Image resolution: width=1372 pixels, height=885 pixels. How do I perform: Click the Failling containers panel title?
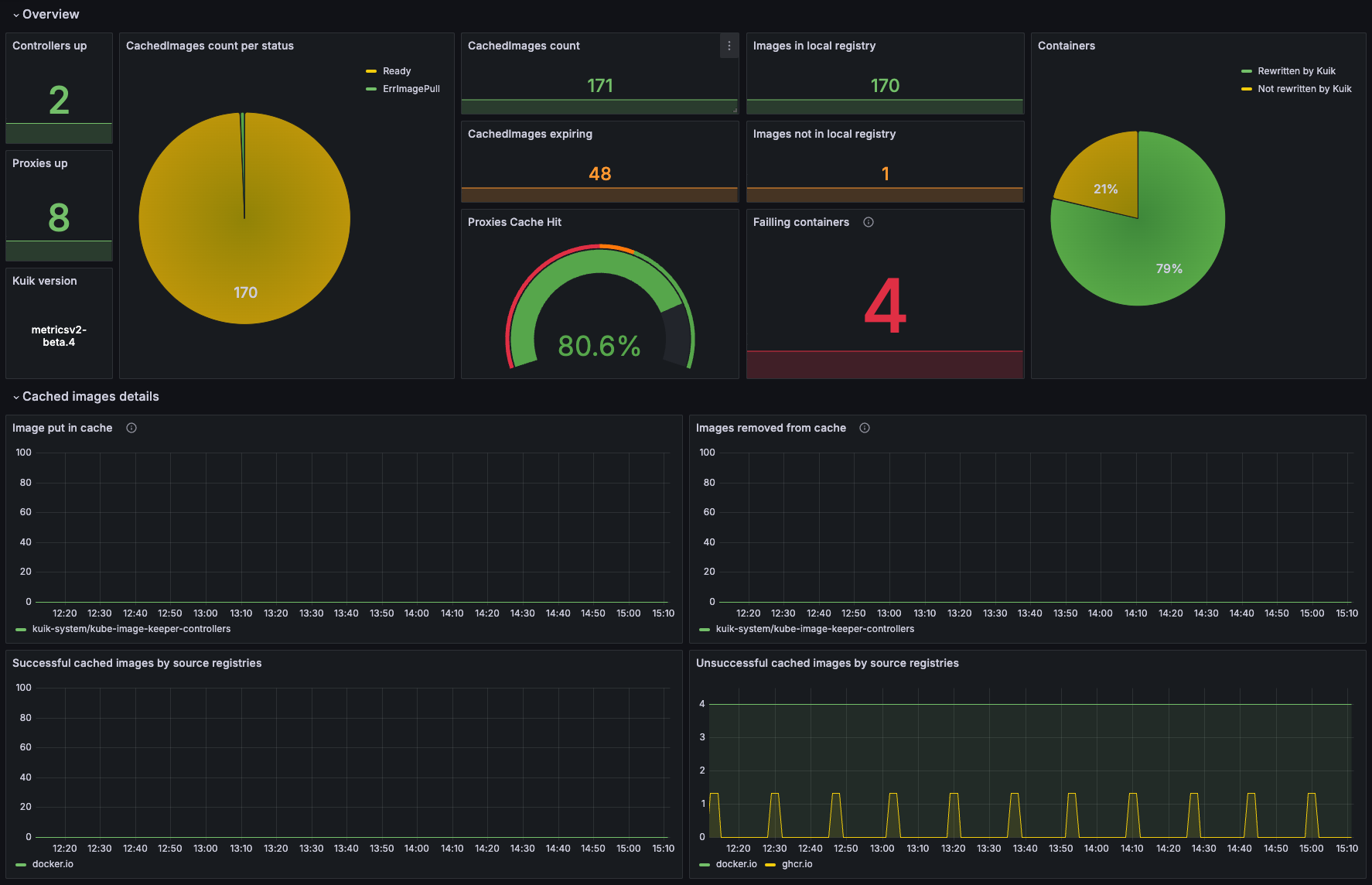coord(801,222)
